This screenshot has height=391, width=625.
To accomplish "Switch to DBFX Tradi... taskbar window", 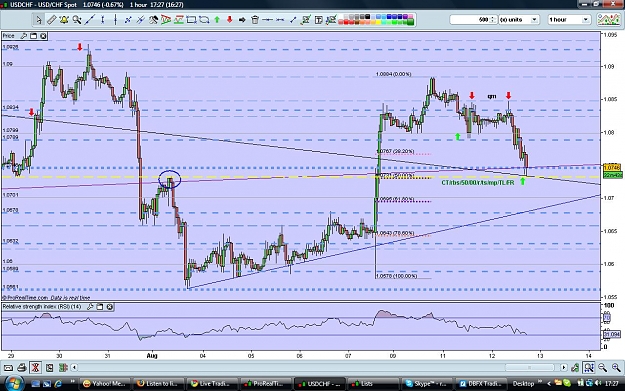I will point(480,384).
